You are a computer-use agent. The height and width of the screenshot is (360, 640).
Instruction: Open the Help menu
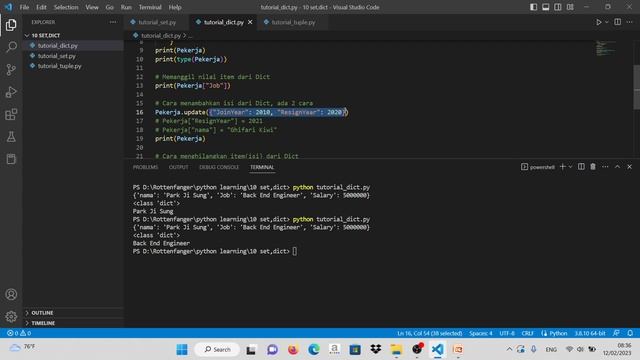175,7
